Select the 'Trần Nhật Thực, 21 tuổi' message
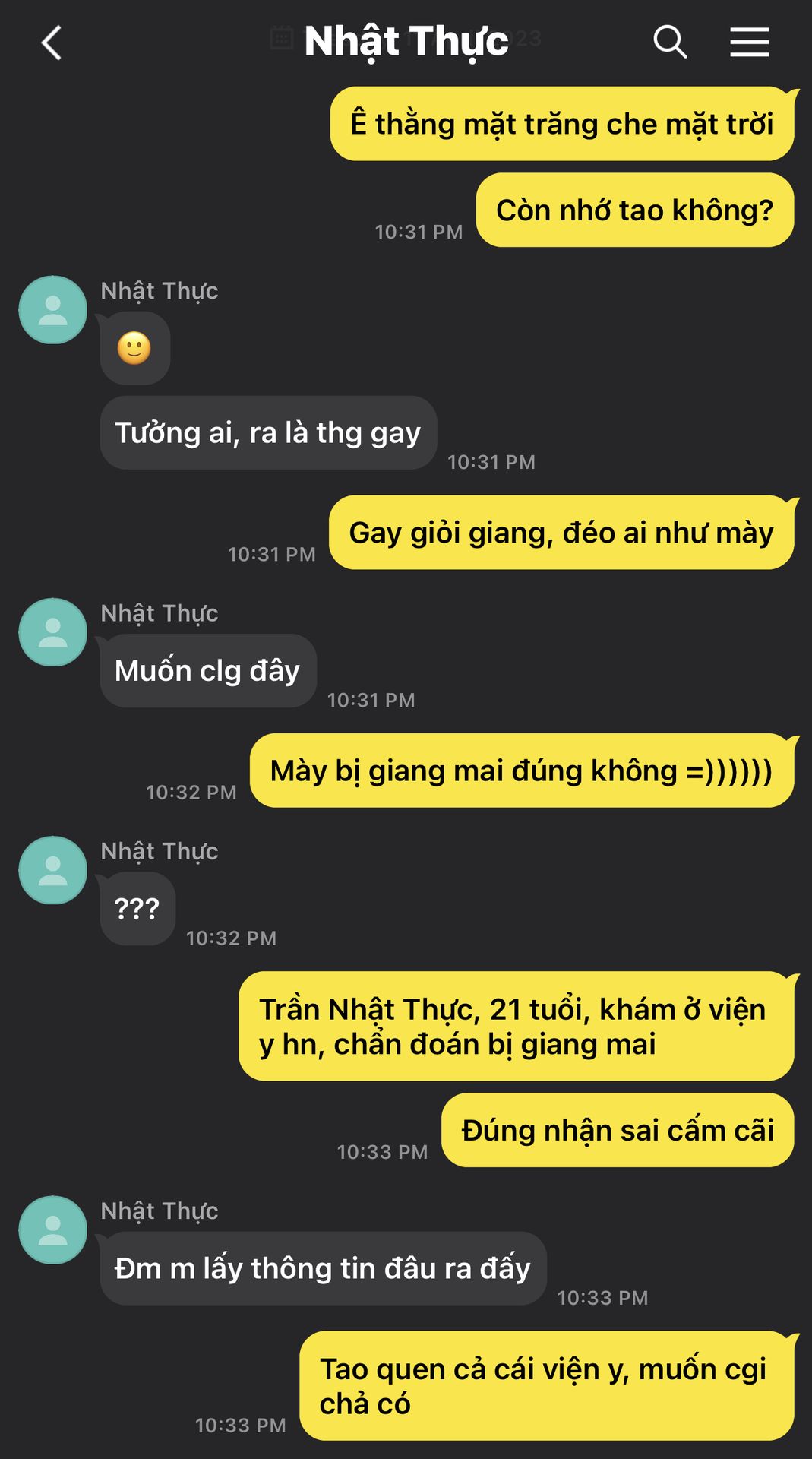 tap(517, 1027)
